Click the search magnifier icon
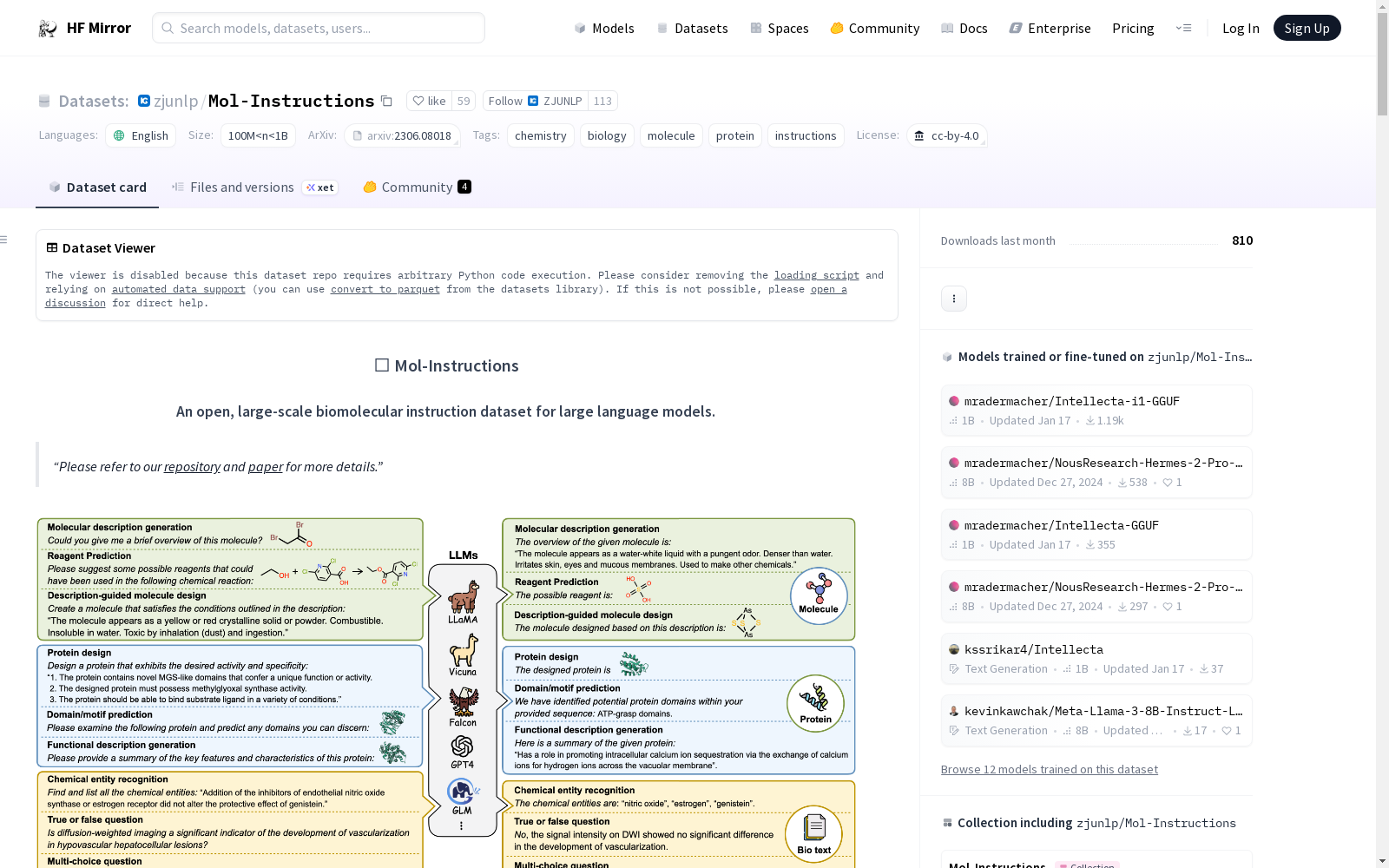1389x868 pixels. (167, 28)
